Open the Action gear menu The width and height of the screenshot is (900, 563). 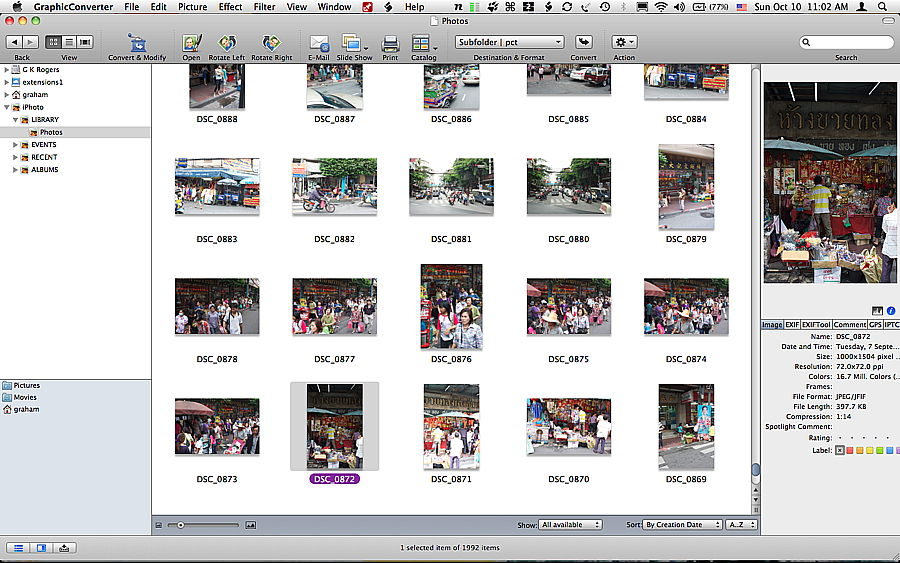click(x=624, y=42)
